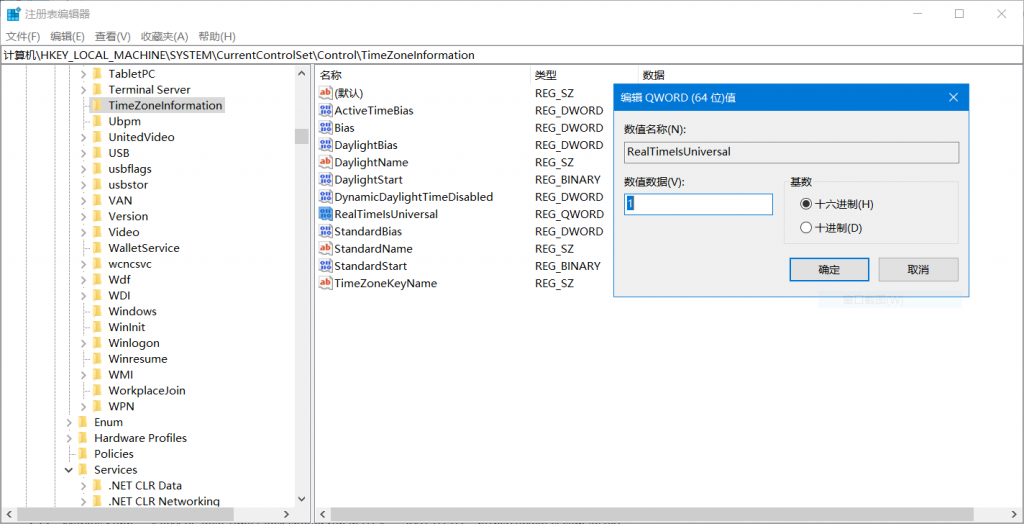Viewport: 1024px width, 524px height.
Task: Close the 编辑 QWORD dialog
Action: click(x=953, y=98)
